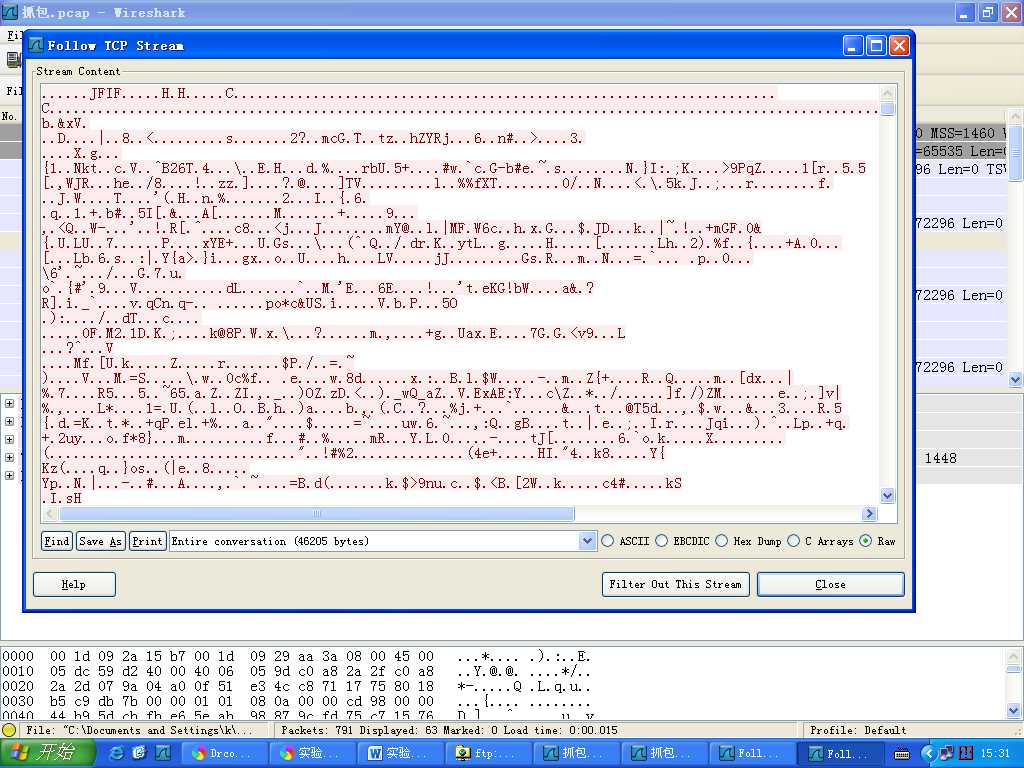Switch to the Word 实验 taskbar document

coord(398,753)
